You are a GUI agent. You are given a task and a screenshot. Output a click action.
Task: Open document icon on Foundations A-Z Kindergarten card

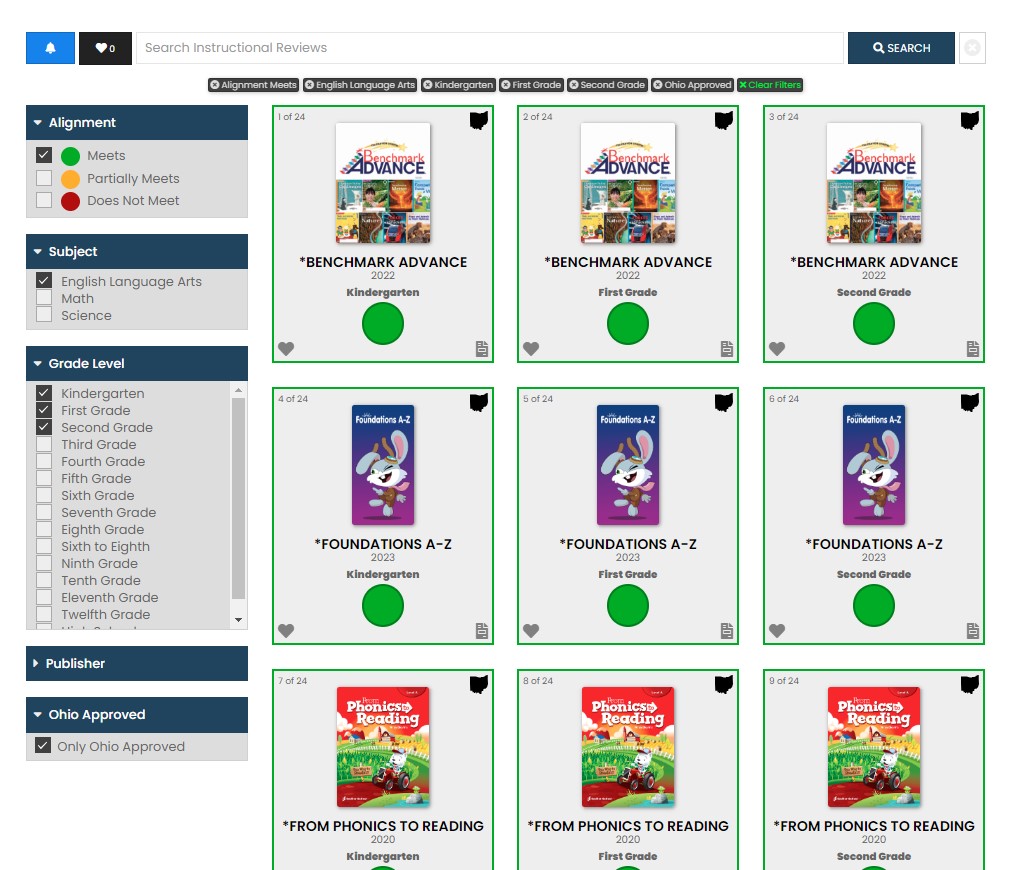click(x=481, y=630)
